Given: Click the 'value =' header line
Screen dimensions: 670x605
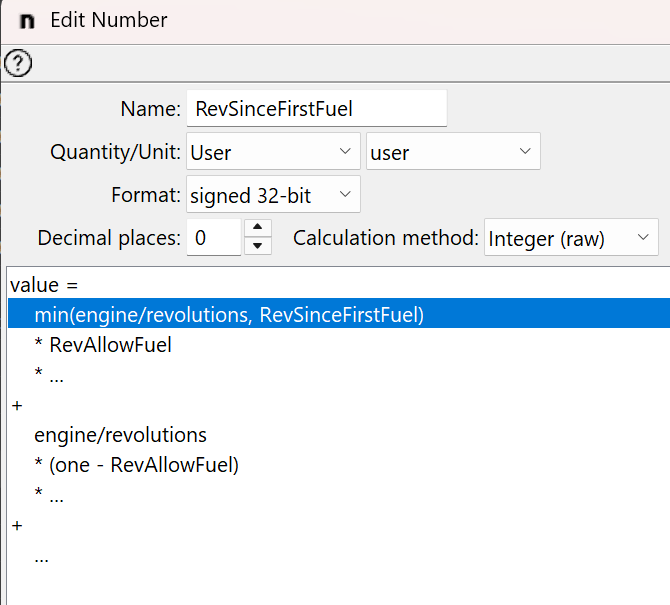Looking at the screenshot, I should pyautogui.click(x=36, y=285).
